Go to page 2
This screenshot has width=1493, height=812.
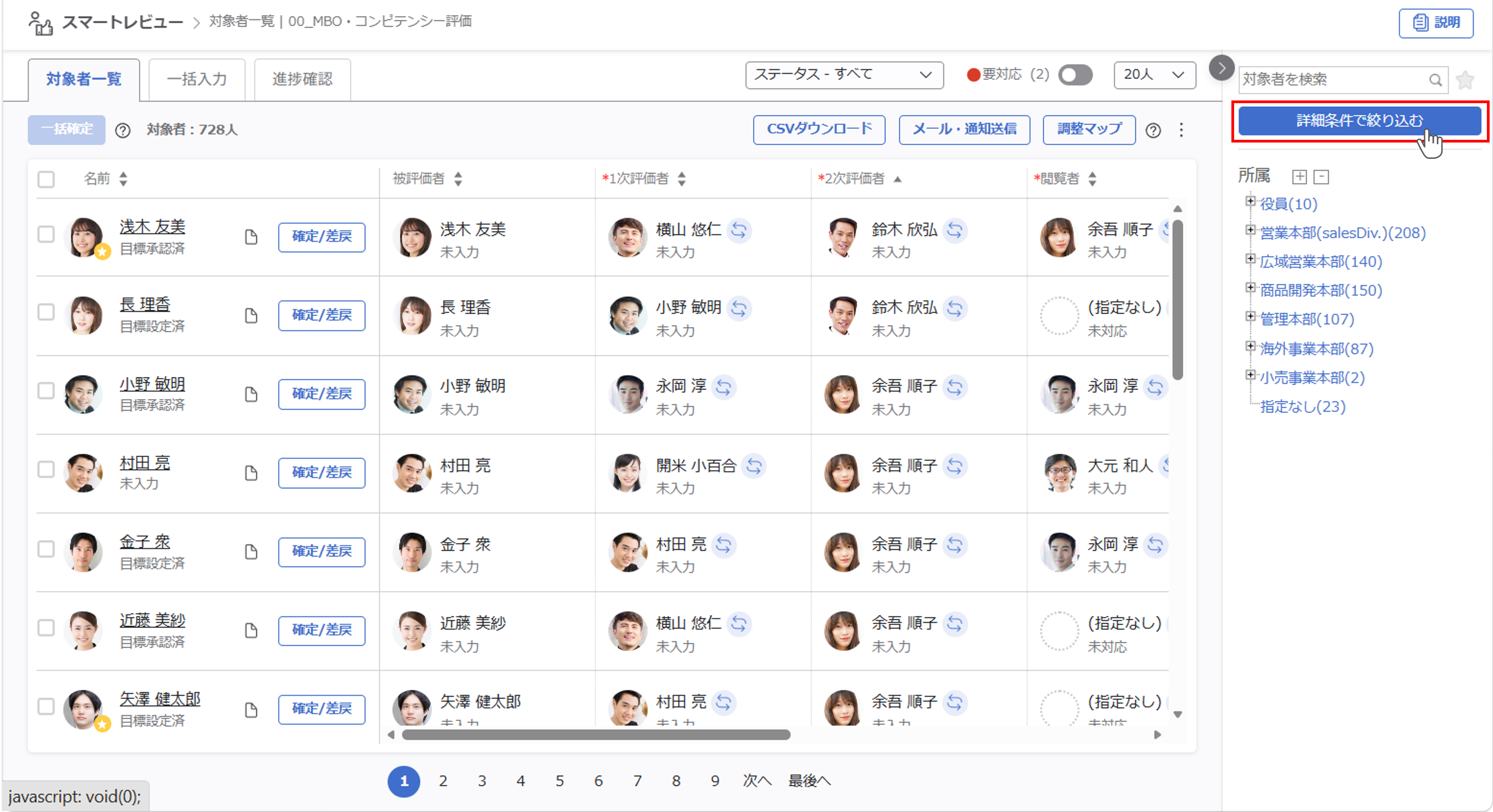pos(443,781)
